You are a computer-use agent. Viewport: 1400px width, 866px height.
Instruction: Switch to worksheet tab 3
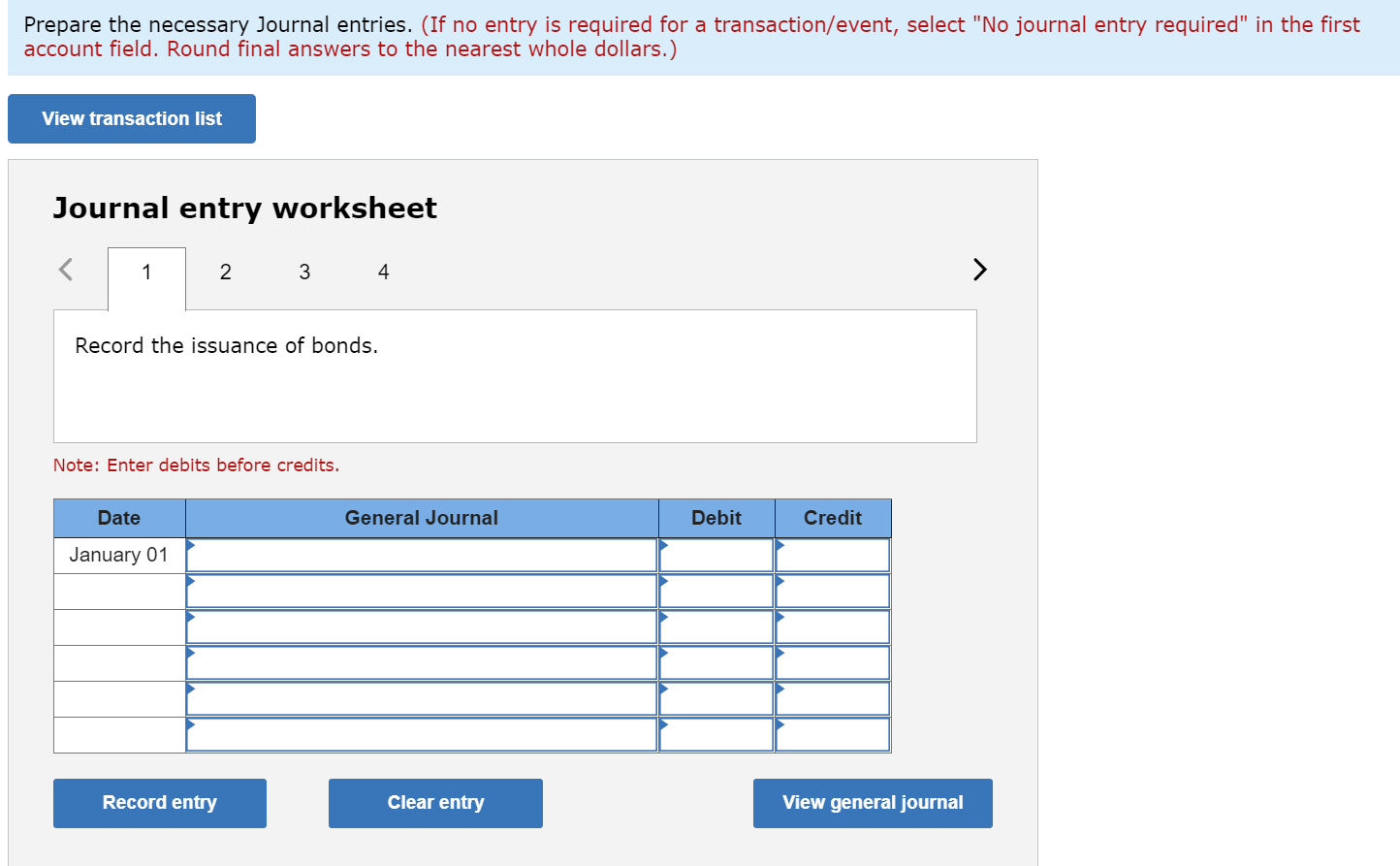[x=304, y=273]
